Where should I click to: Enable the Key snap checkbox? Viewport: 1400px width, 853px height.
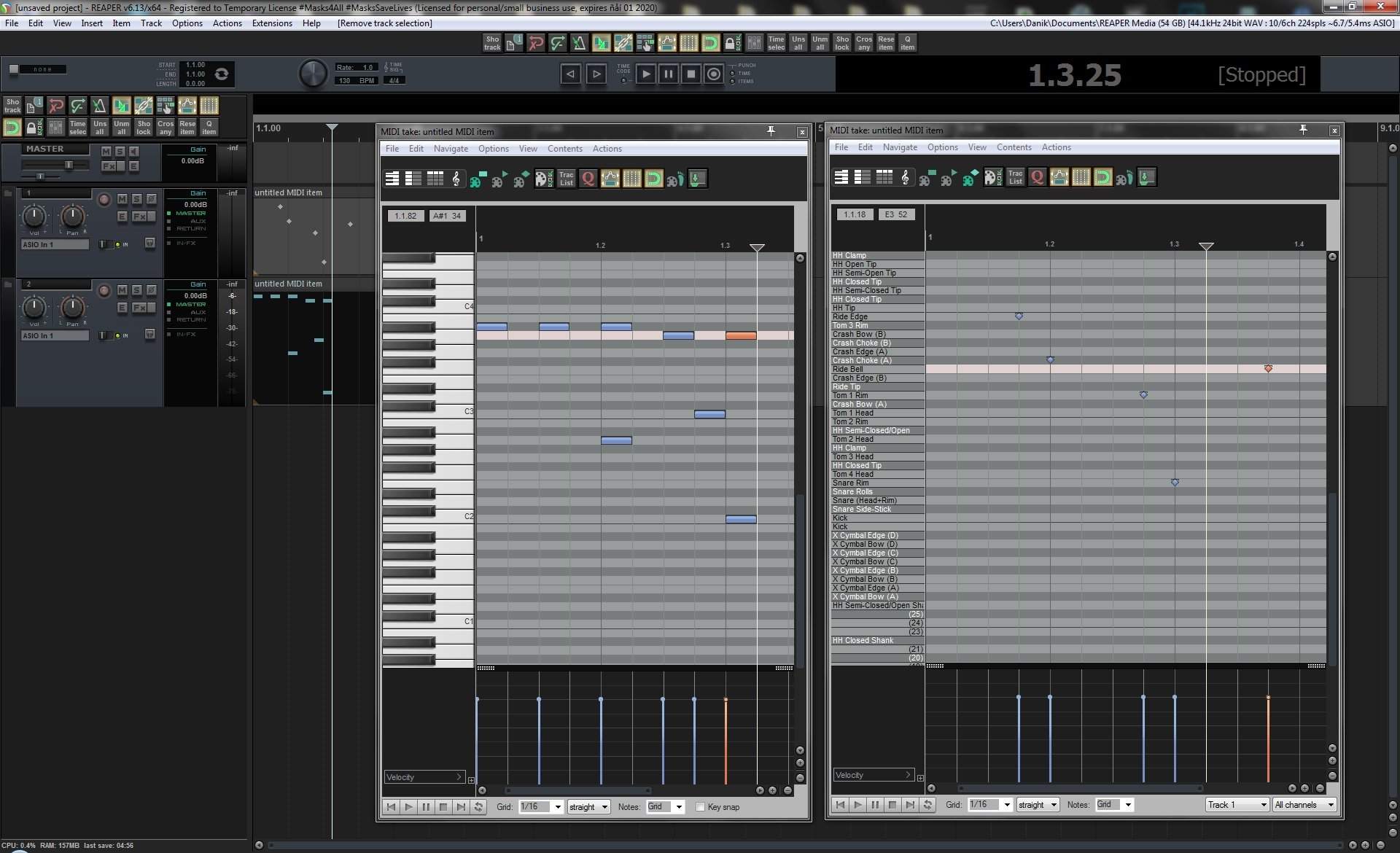pos(700,807)
